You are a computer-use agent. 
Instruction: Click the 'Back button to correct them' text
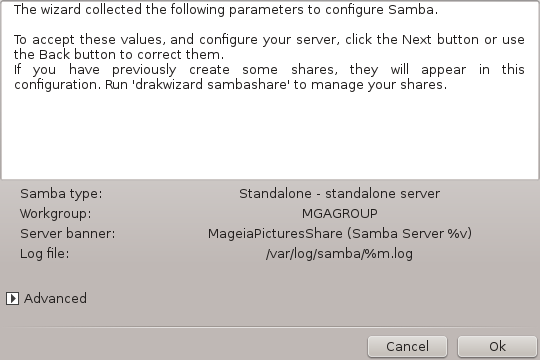click(x=131, y=54)
